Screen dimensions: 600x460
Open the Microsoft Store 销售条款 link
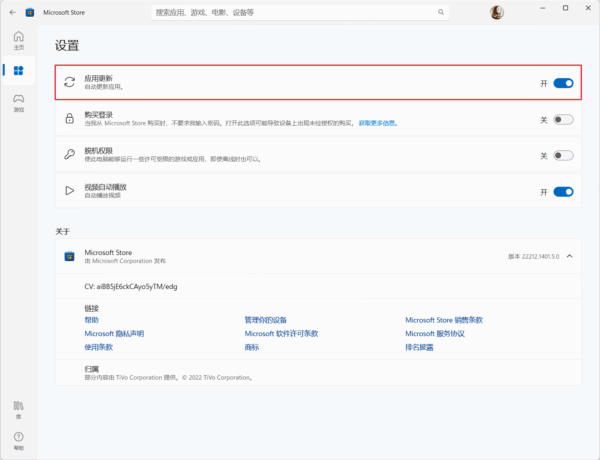(x=443, y=320)
